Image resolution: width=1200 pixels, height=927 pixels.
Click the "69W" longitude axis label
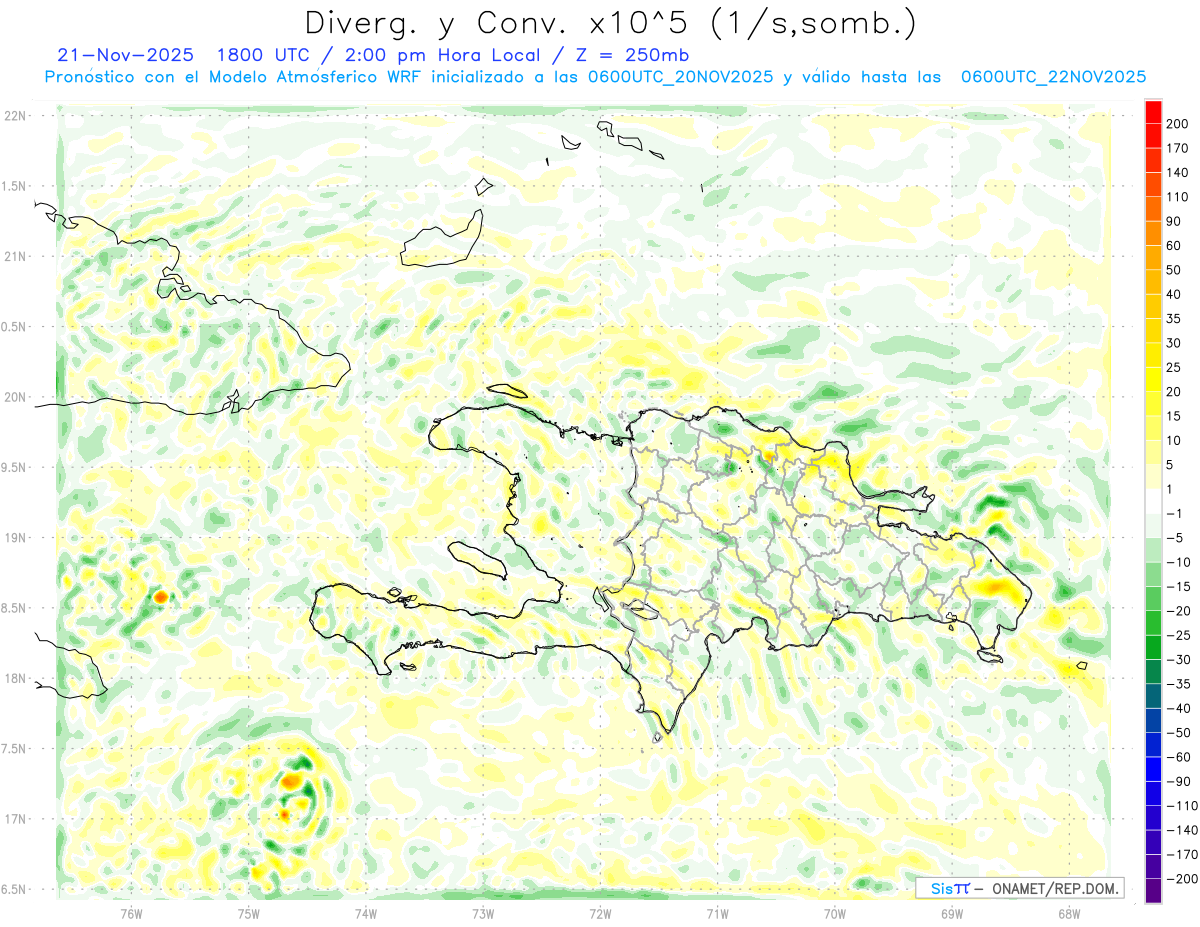point(951,913)
